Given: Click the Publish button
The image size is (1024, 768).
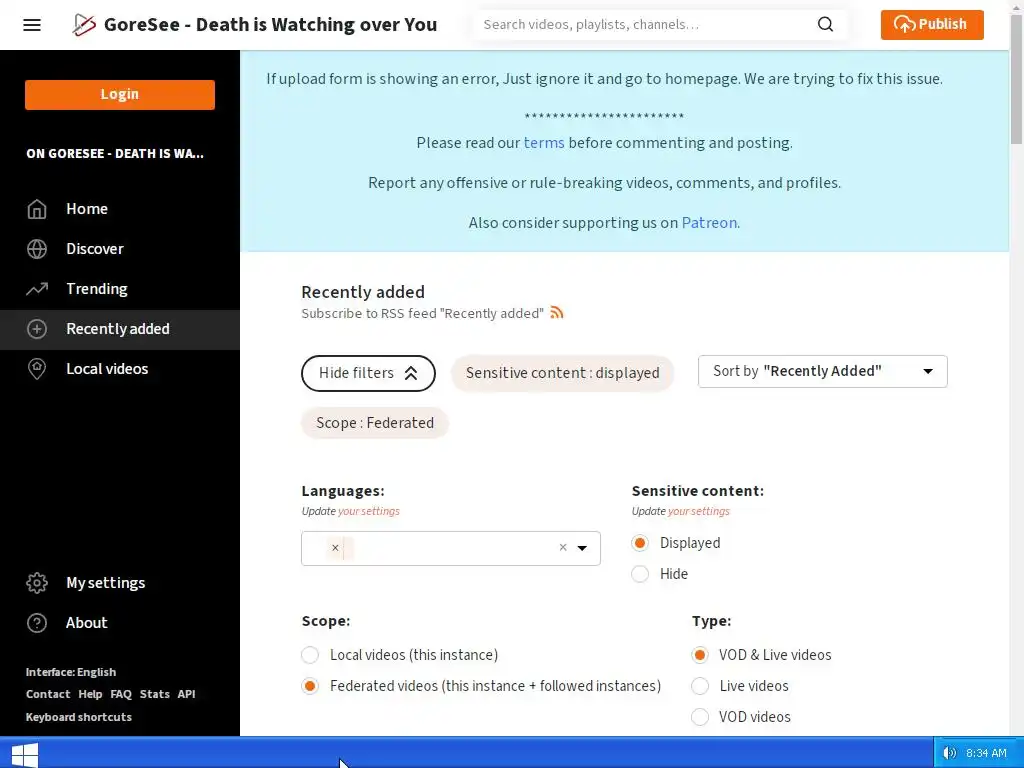Looking at the screenshot, I should tap(932, 25).
